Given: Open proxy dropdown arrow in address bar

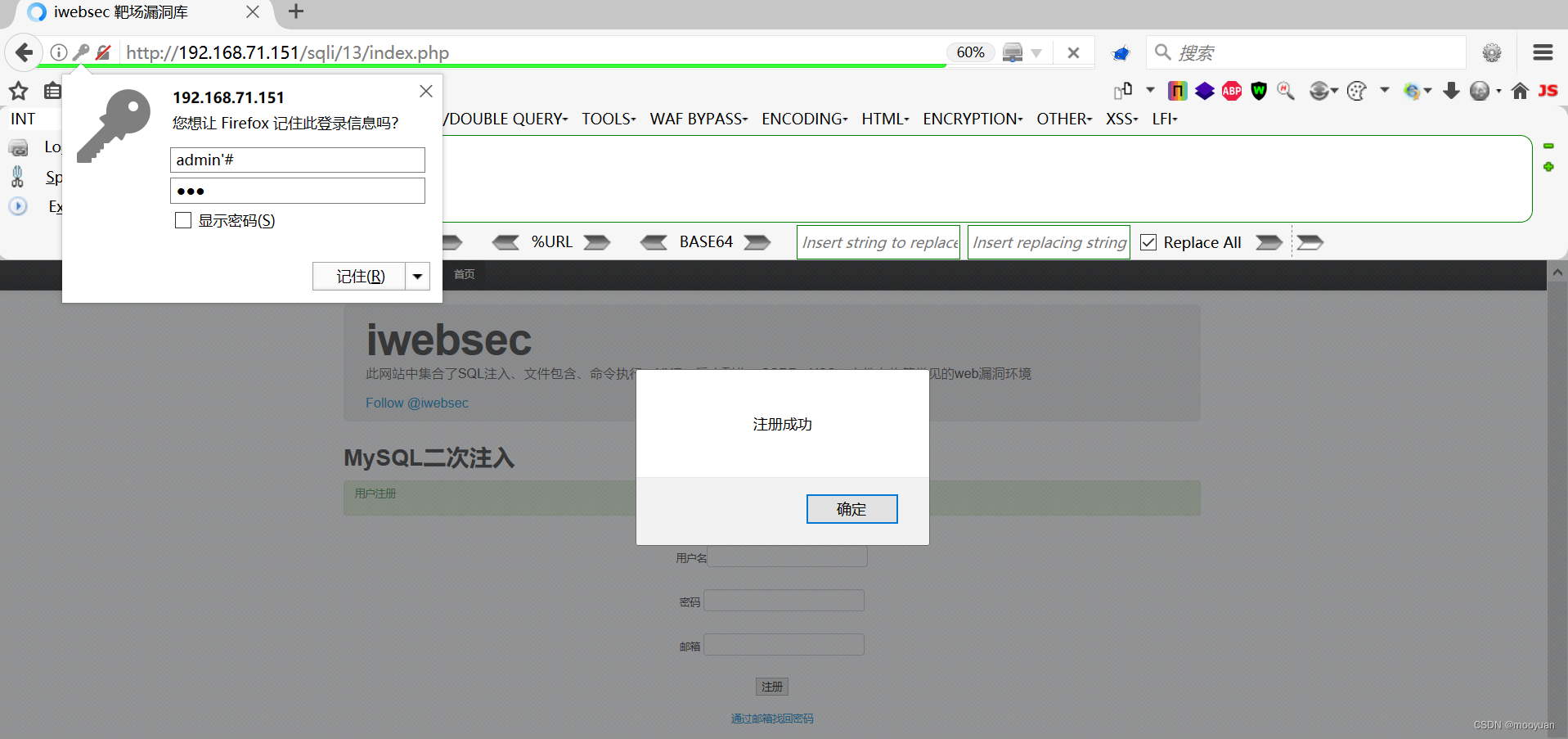Looking at the screenshot, I should (x=1036, y=53).
